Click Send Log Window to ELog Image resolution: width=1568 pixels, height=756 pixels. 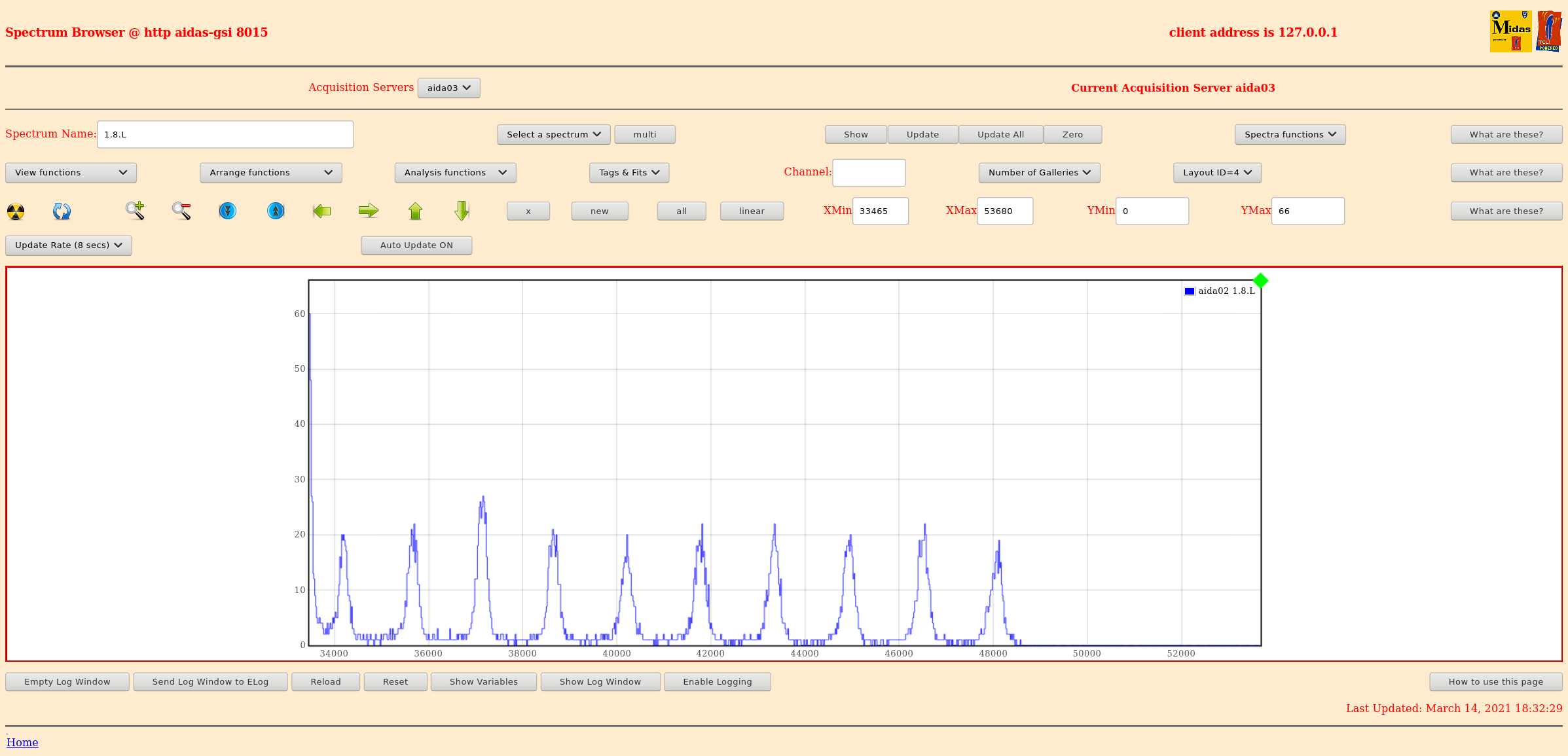pyautogui.click(x=210, y=681)
